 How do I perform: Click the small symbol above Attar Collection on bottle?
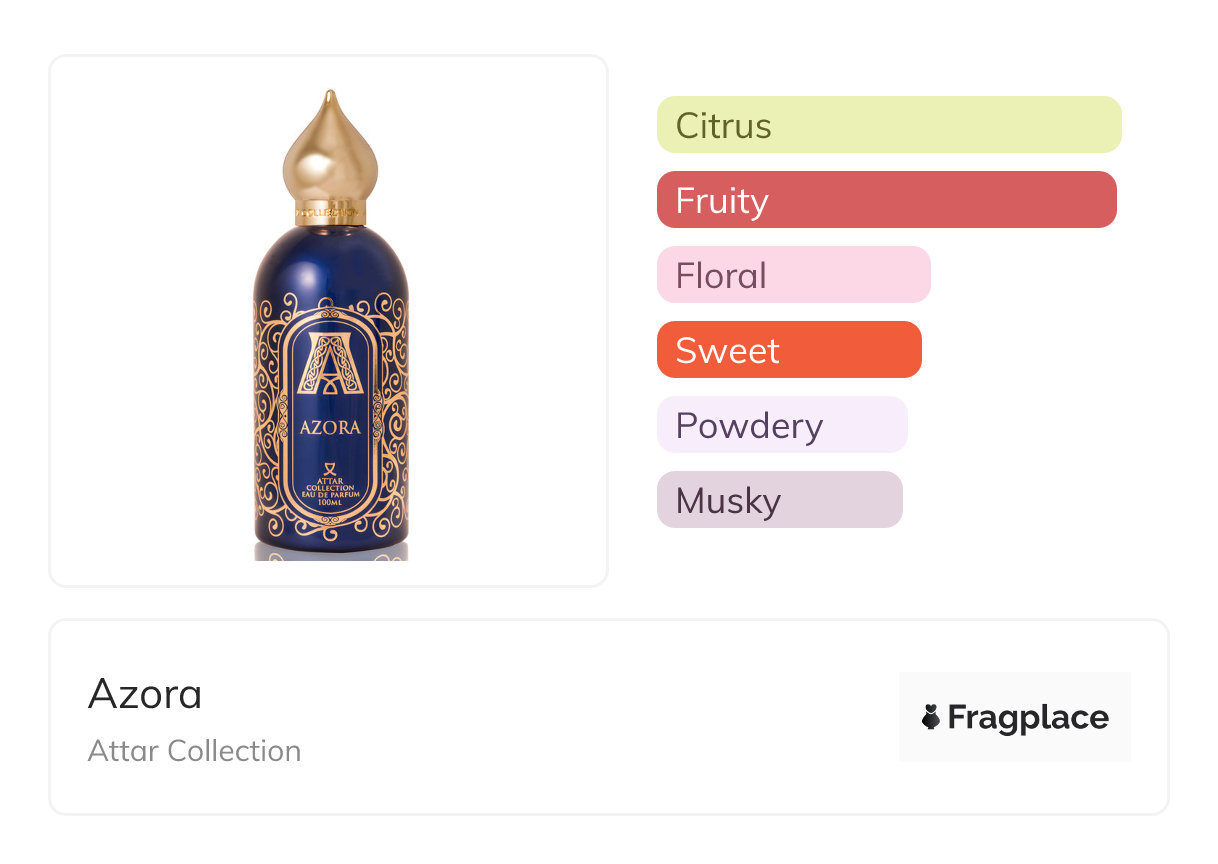click(x=331, y=469)
